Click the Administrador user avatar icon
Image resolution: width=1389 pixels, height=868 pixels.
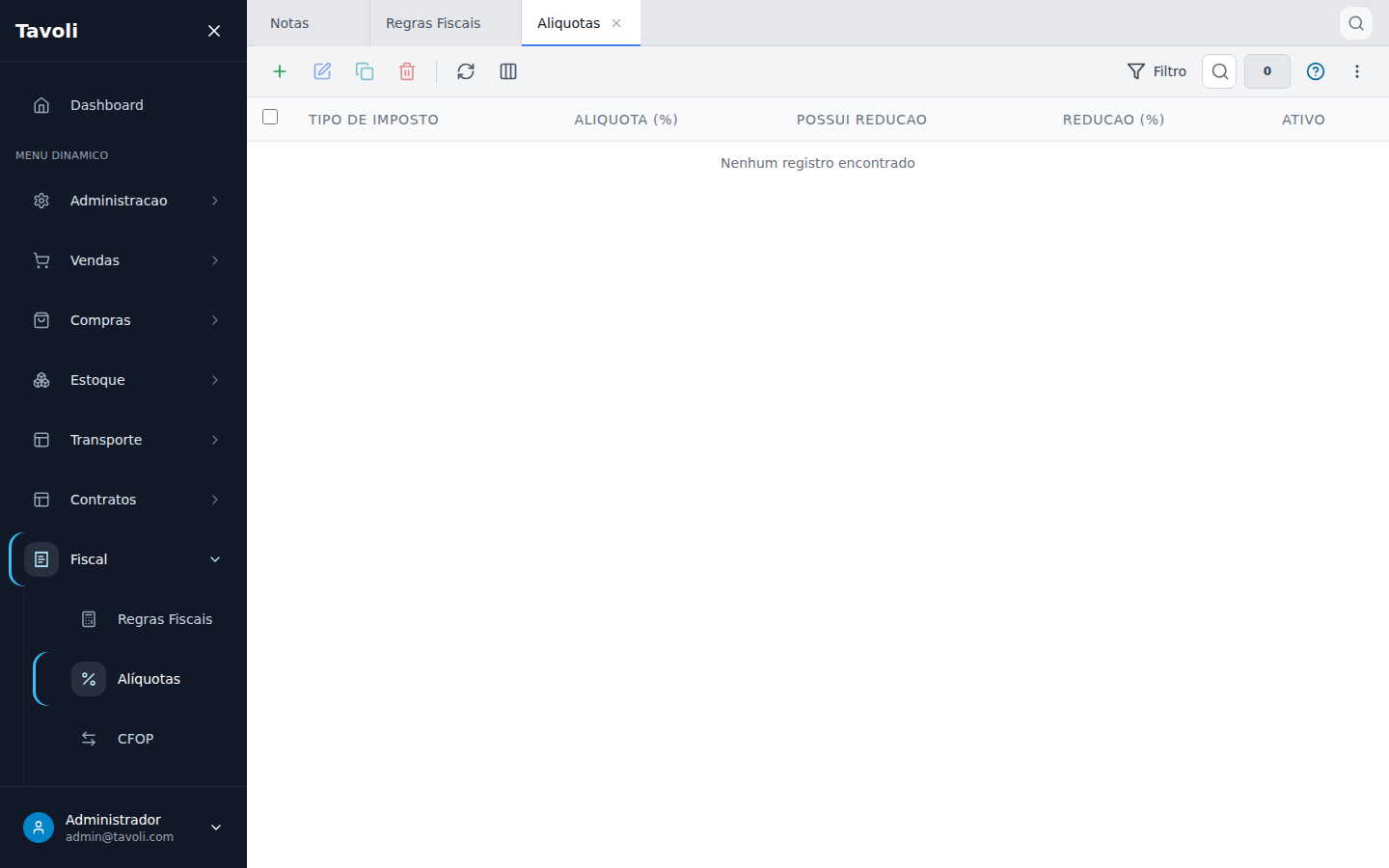point(39,827)
